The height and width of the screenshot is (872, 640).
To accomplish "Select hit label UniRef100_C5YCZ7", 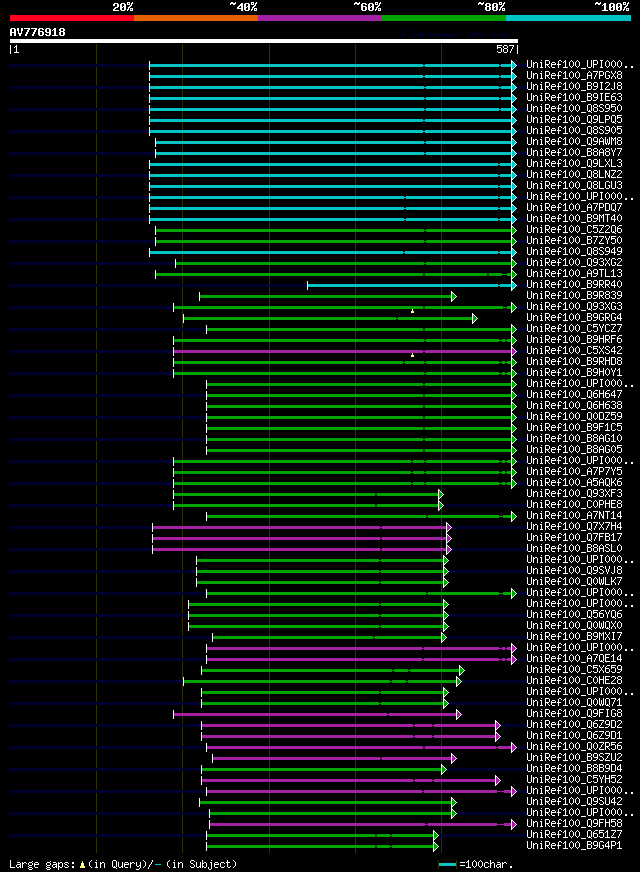I will (574, 328).
